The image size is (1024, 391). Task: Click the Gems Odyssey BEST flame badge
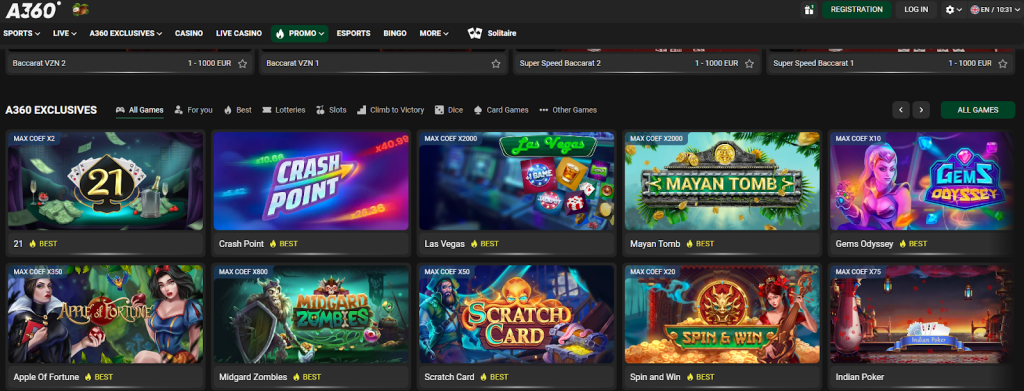(913, 244)
